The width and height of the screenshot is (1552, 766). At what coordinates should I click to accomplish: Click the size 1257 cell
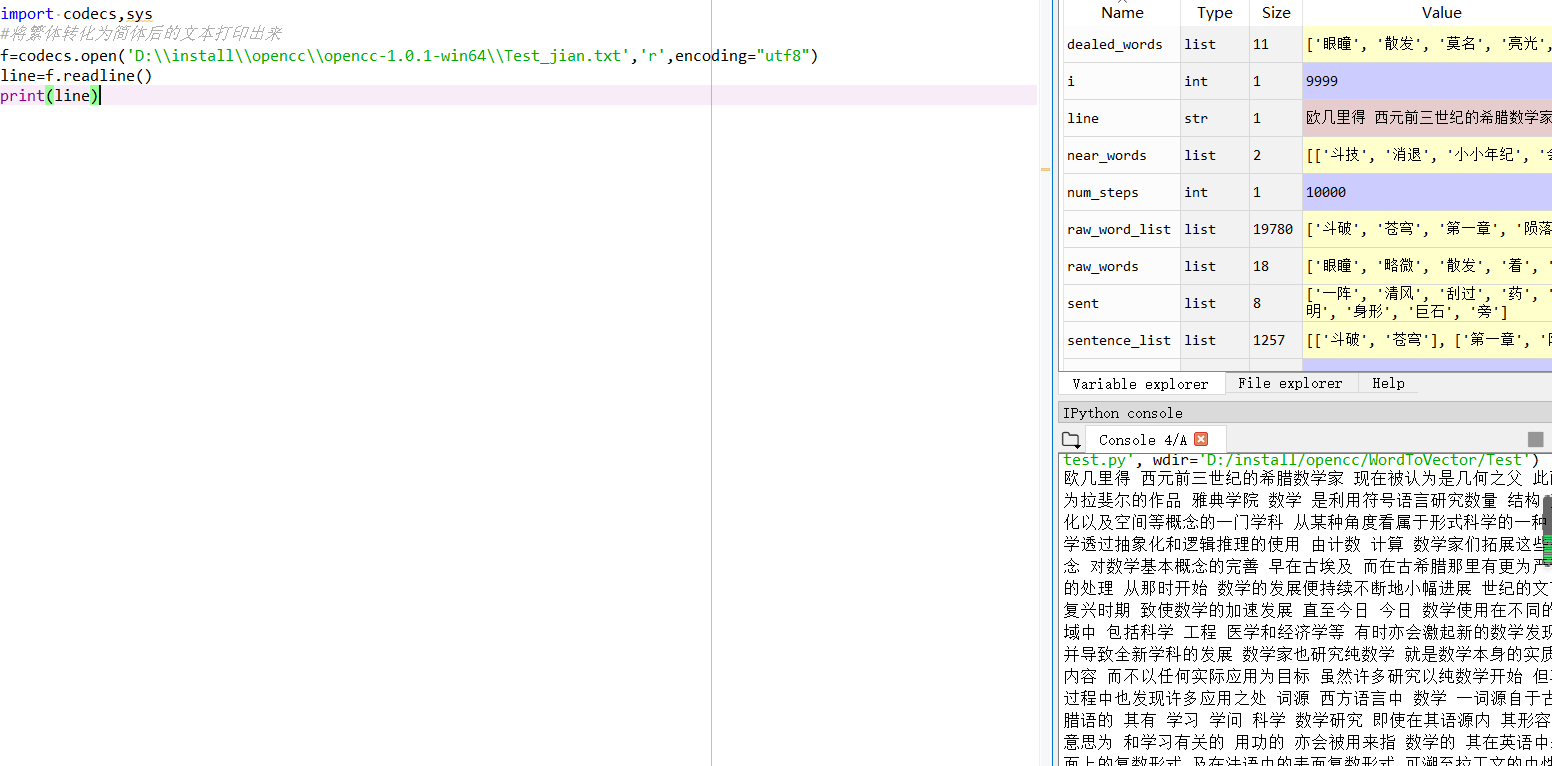(1275, 340)
